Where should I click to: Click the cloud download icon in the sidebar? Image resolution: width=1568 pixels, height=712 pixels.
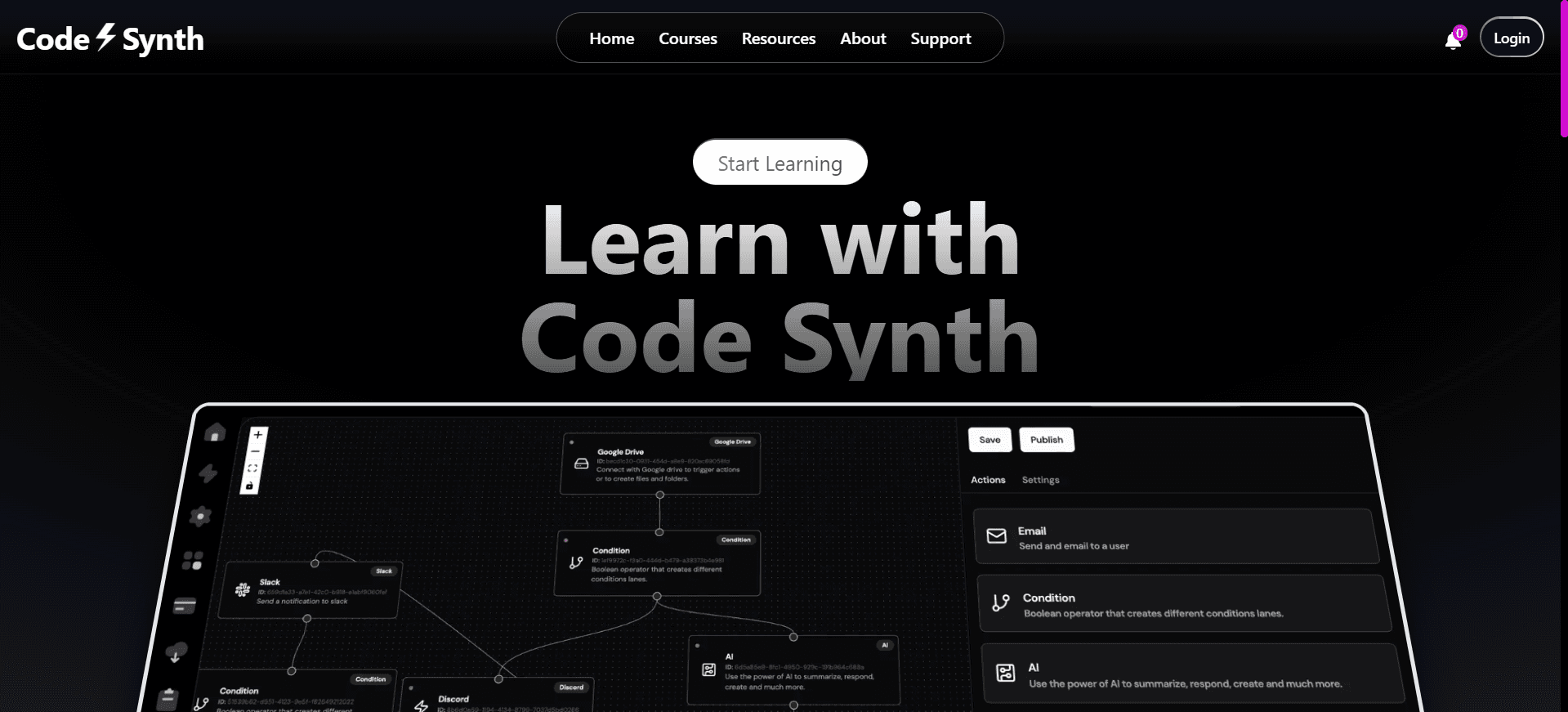(x=176, y=652)
